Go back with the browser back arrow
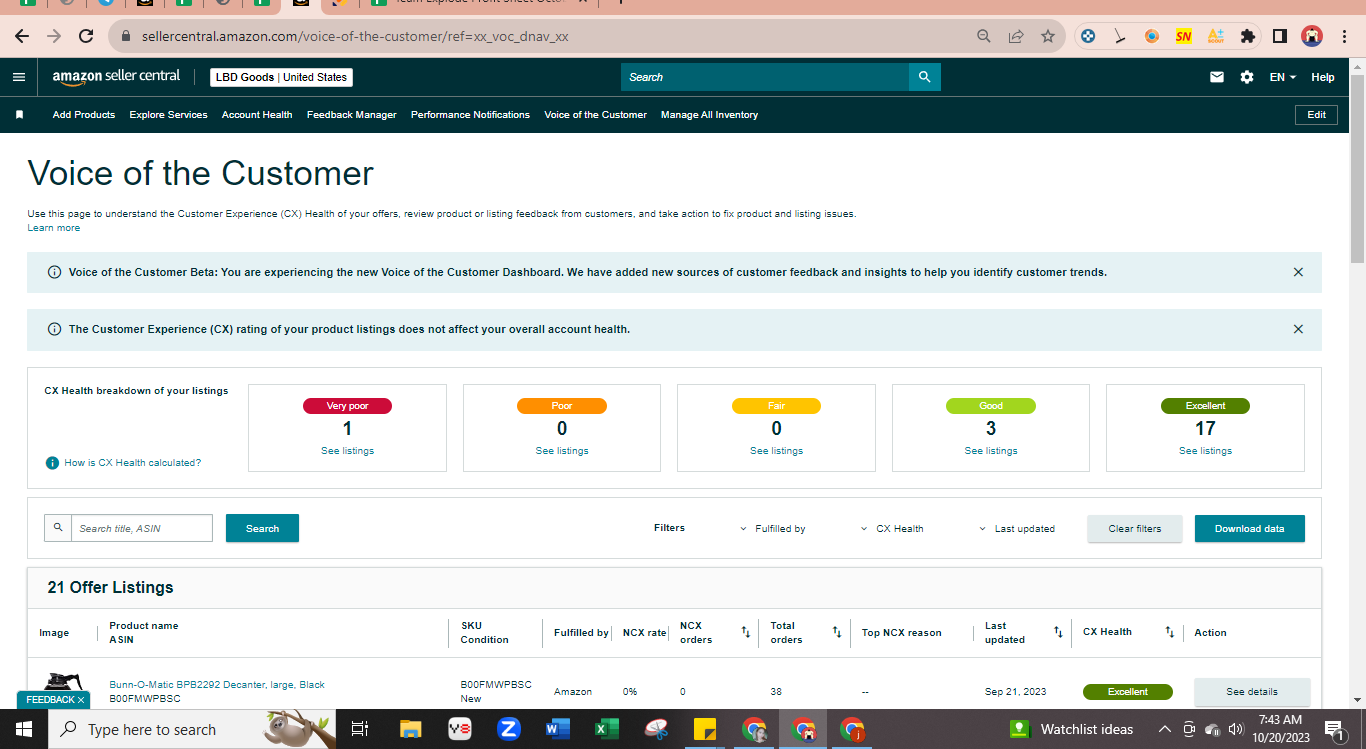 [22, 36]
